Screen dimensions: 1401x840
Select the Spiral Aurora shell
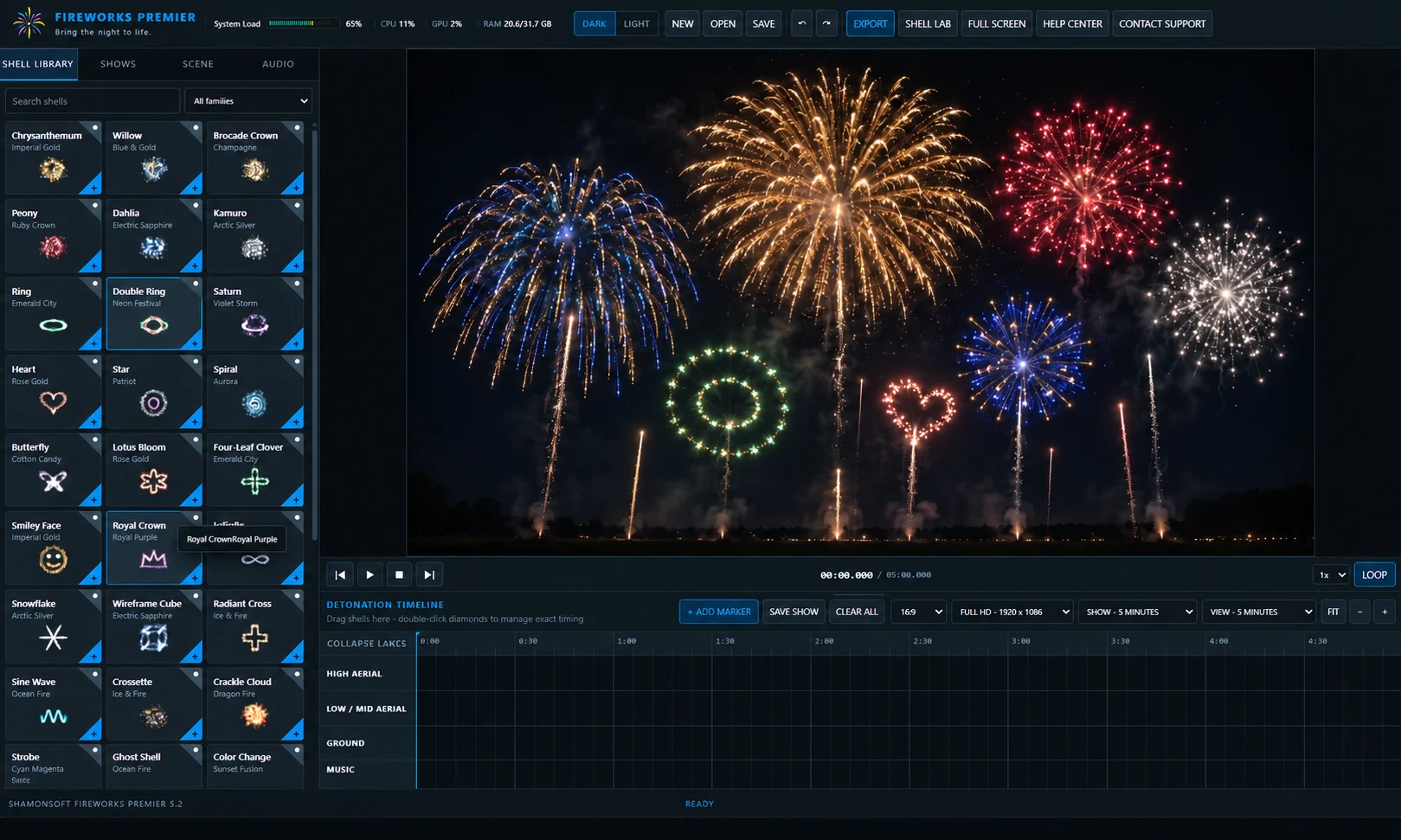click(x=255, y=392)
